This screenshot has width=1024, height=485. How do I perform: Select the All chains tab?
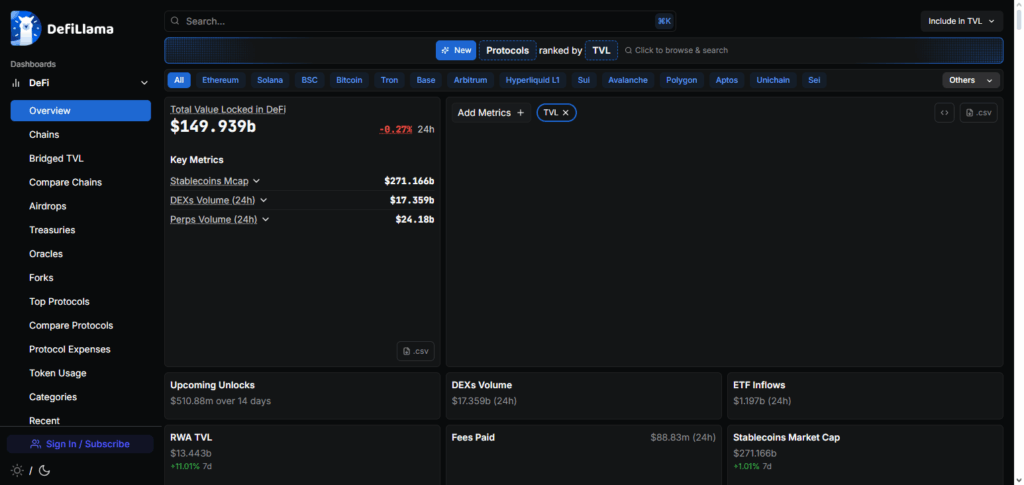(x=179, y=80)
